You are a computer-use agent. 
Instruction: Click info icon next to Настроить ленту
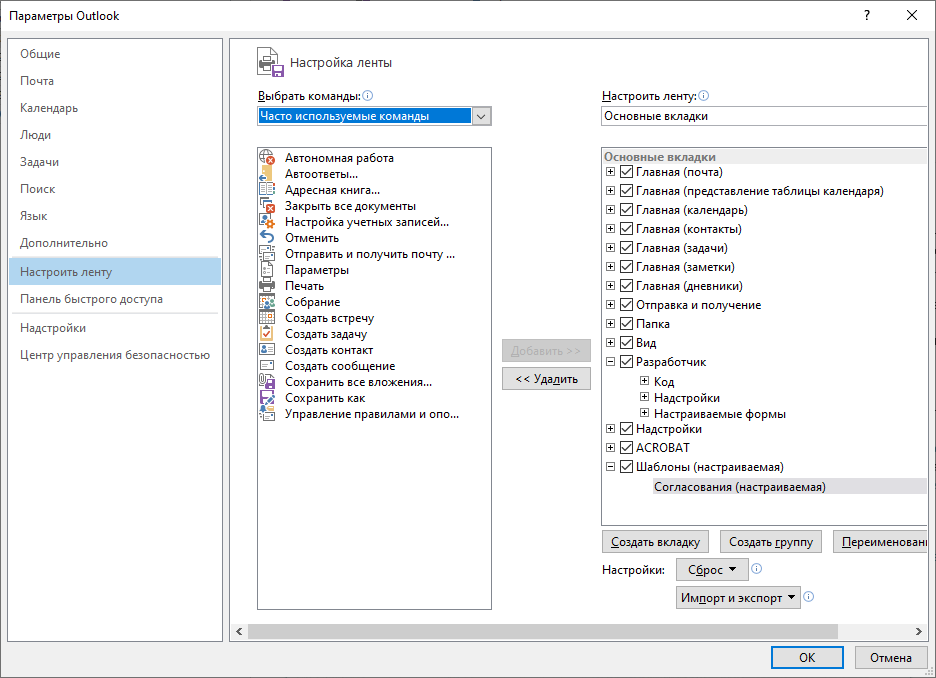704,95
